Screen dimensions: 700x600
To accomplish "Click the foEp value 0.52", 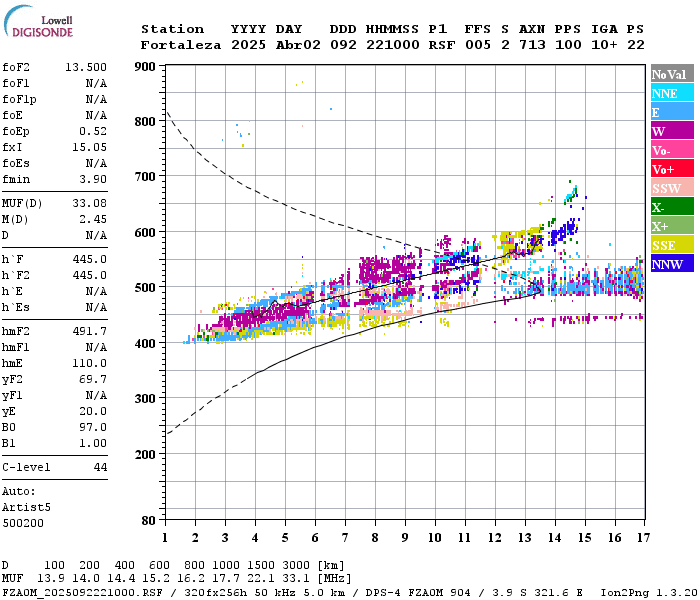I will (93, 131).
